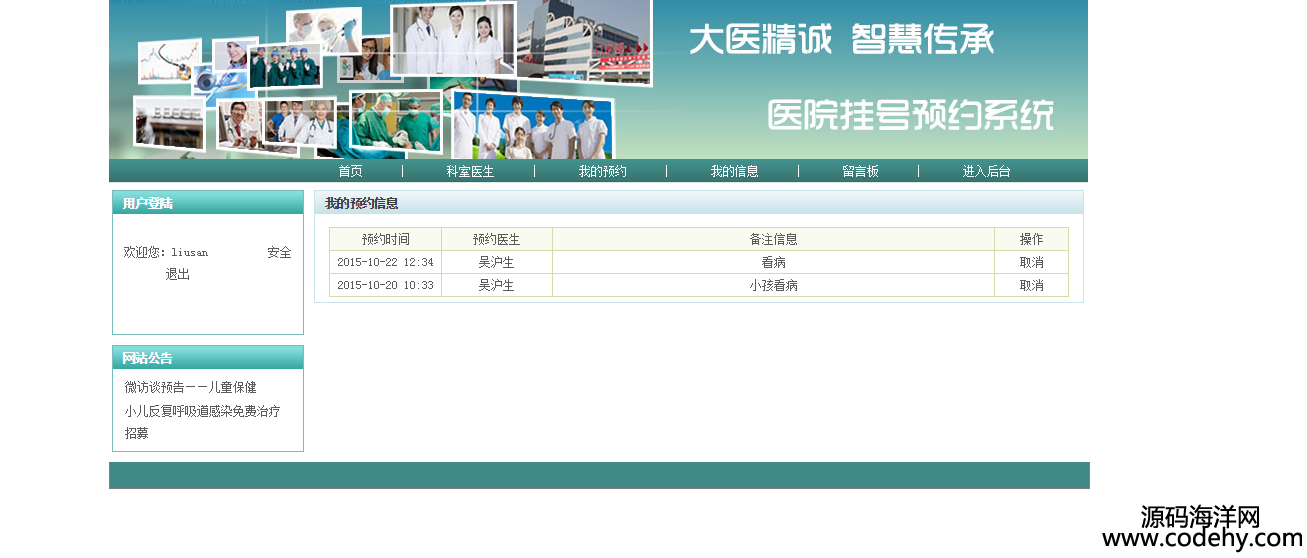This screenshot has width=1307, height=558.
Task: Click the 大医精诚 智慧传承 banner slogan
Action: tap(841, 40)
